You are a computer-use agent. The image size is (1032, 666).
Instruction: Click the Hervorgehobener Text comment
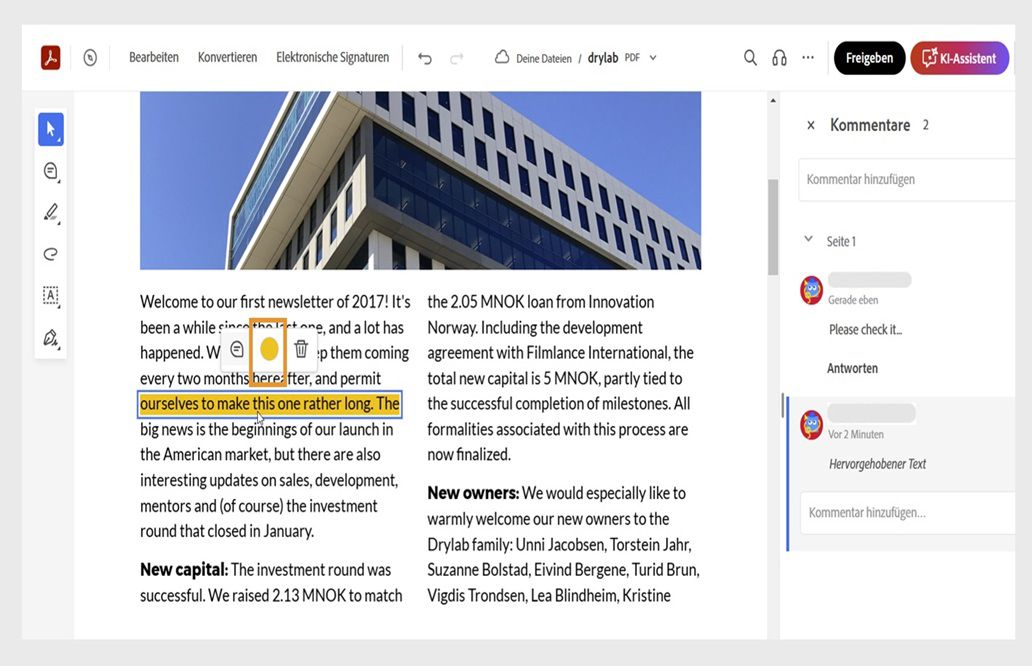[x=877, y=464]
